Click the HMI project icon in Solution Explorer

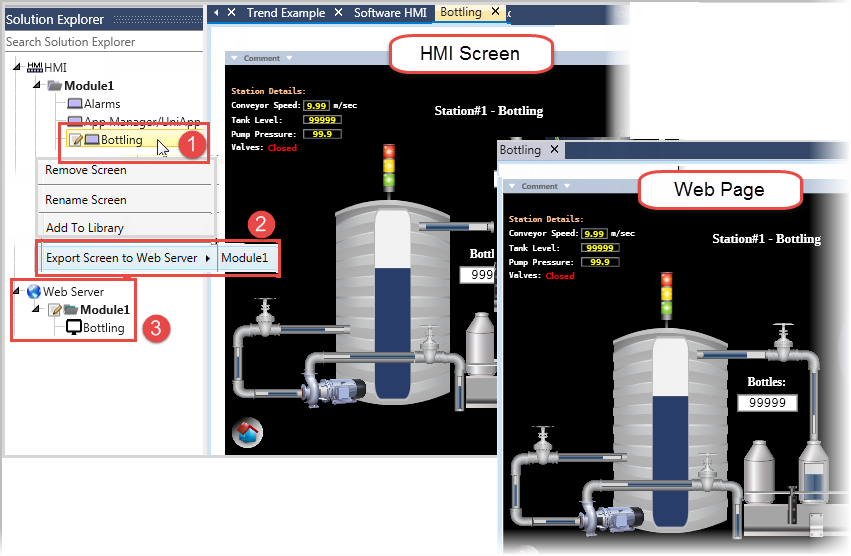tap(35, 67)
